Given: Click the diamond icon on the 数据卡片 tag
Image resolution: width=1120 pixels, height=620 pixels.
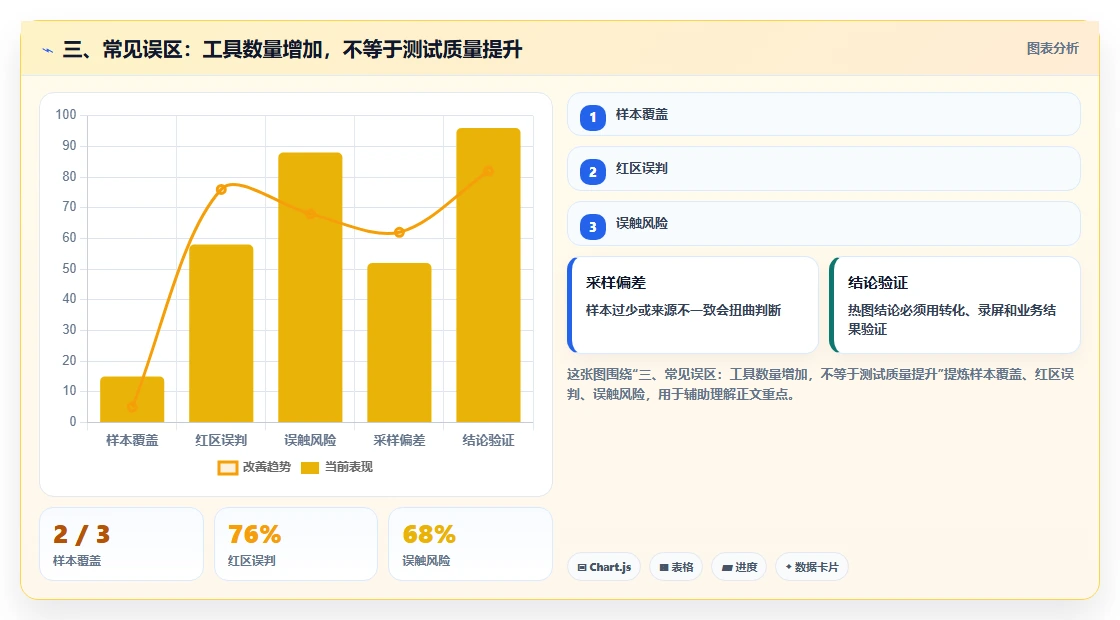Looking at the screenshot, I should [x=789, y=566].
